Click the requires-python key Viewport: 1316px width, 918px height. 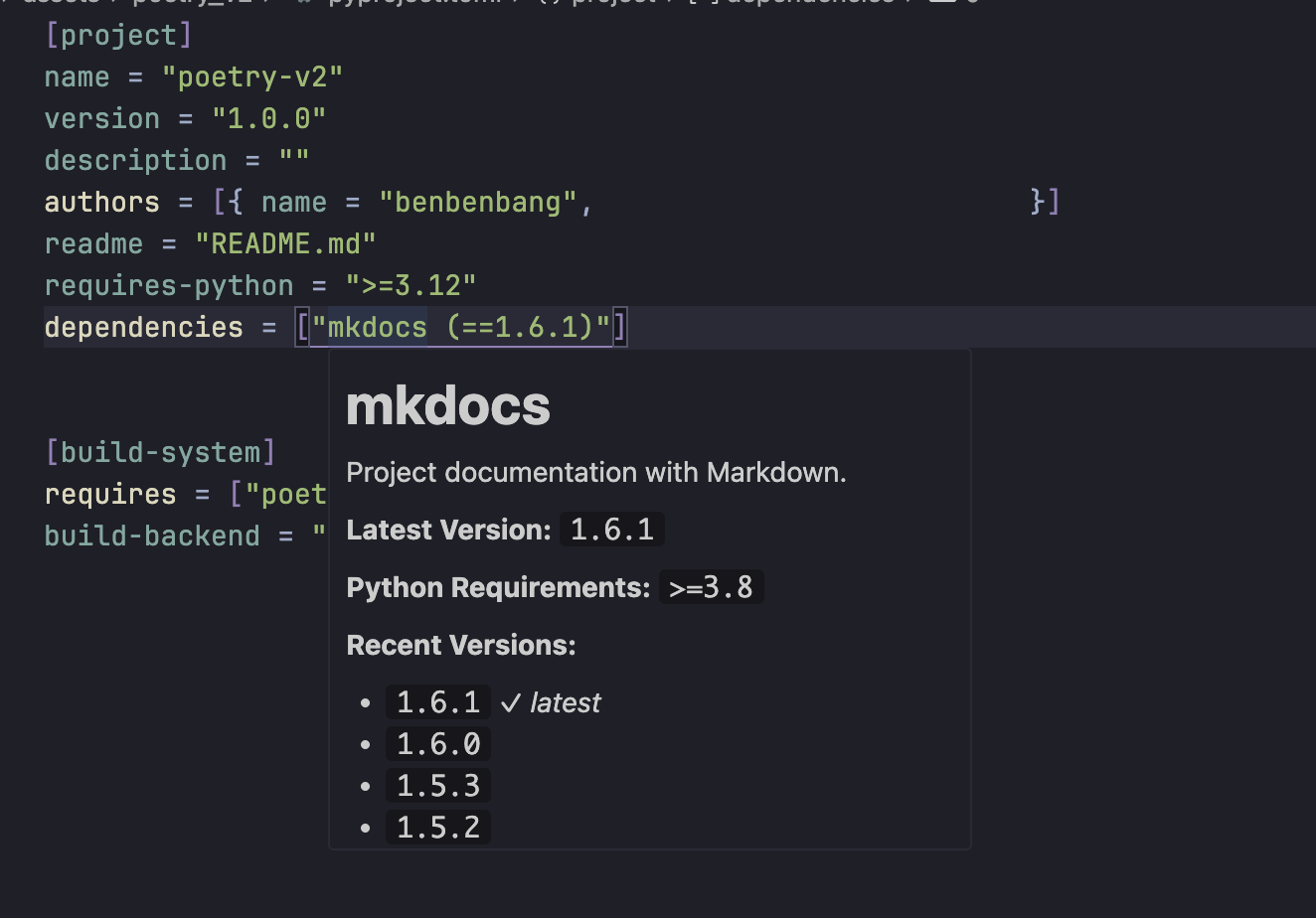[169, 285]
